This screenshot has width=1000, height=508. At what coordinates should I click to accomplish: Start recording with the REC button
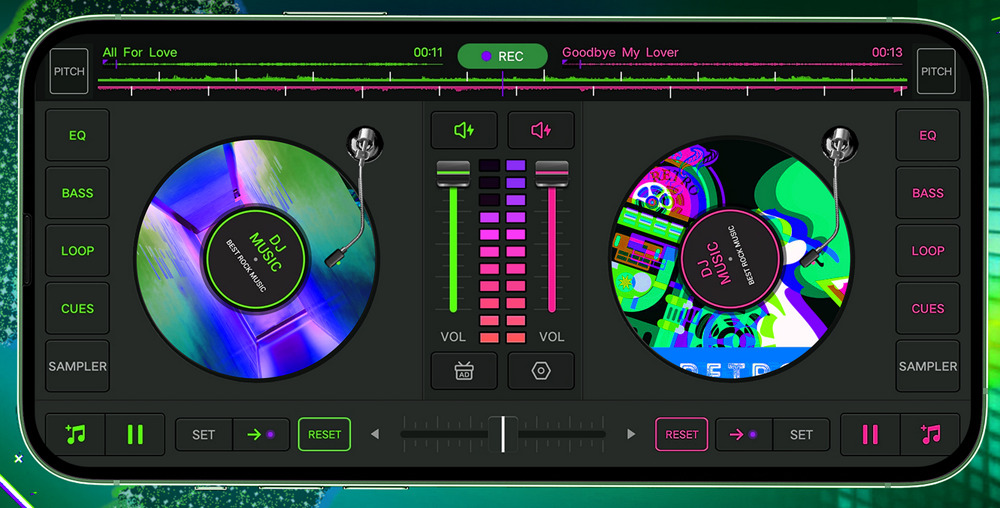click(x=503, y=56)
